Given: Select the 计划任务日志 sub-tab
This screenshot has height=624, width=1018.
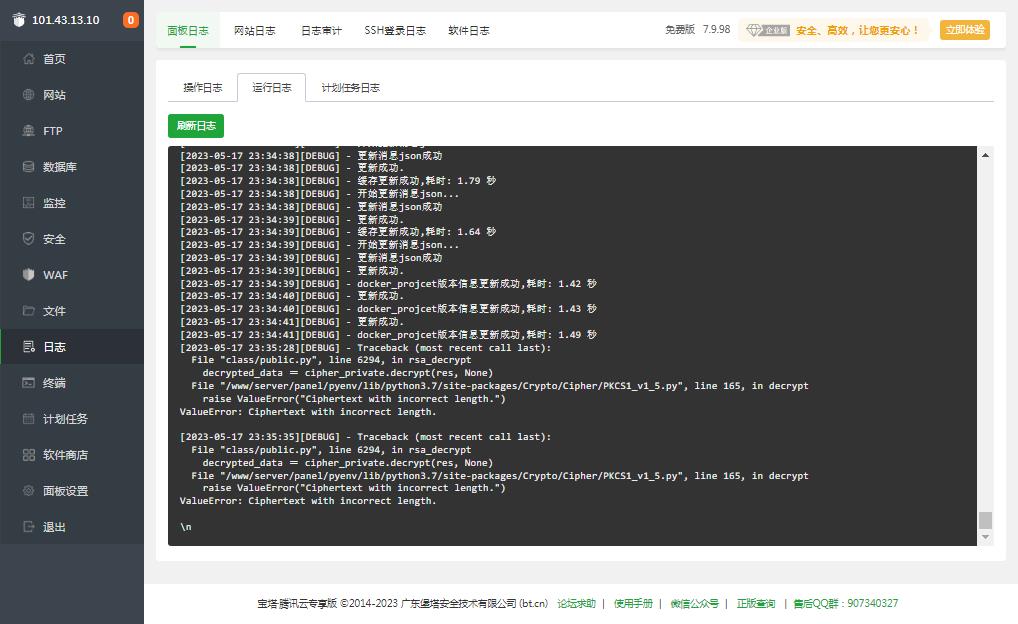Looking at the screenshot, I should point(351,88).
